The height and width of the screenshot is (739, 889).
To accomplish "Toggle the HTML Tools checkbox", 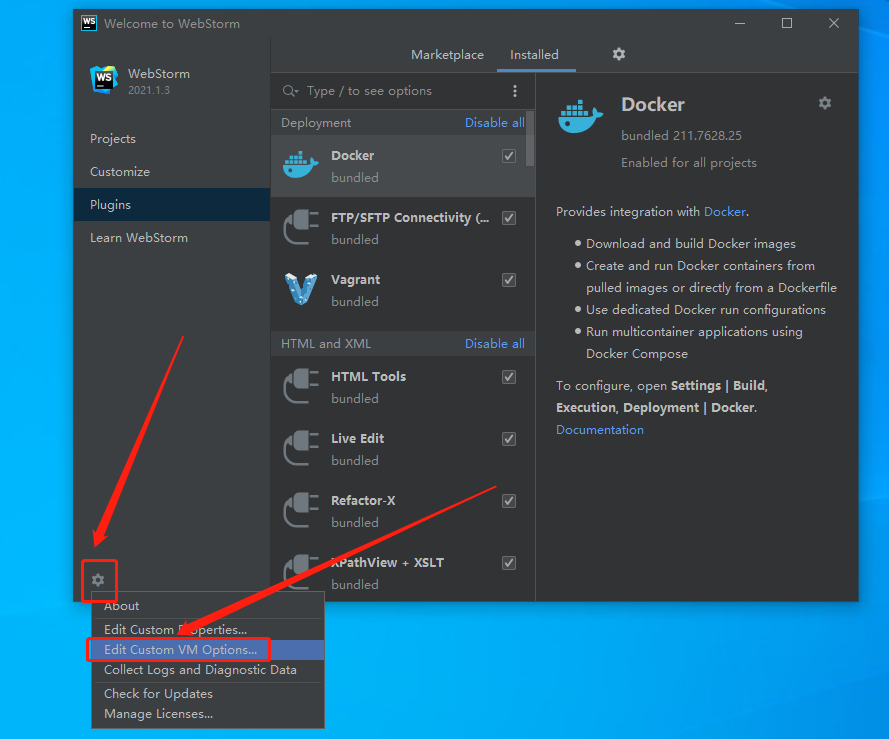I will (509, 377).
